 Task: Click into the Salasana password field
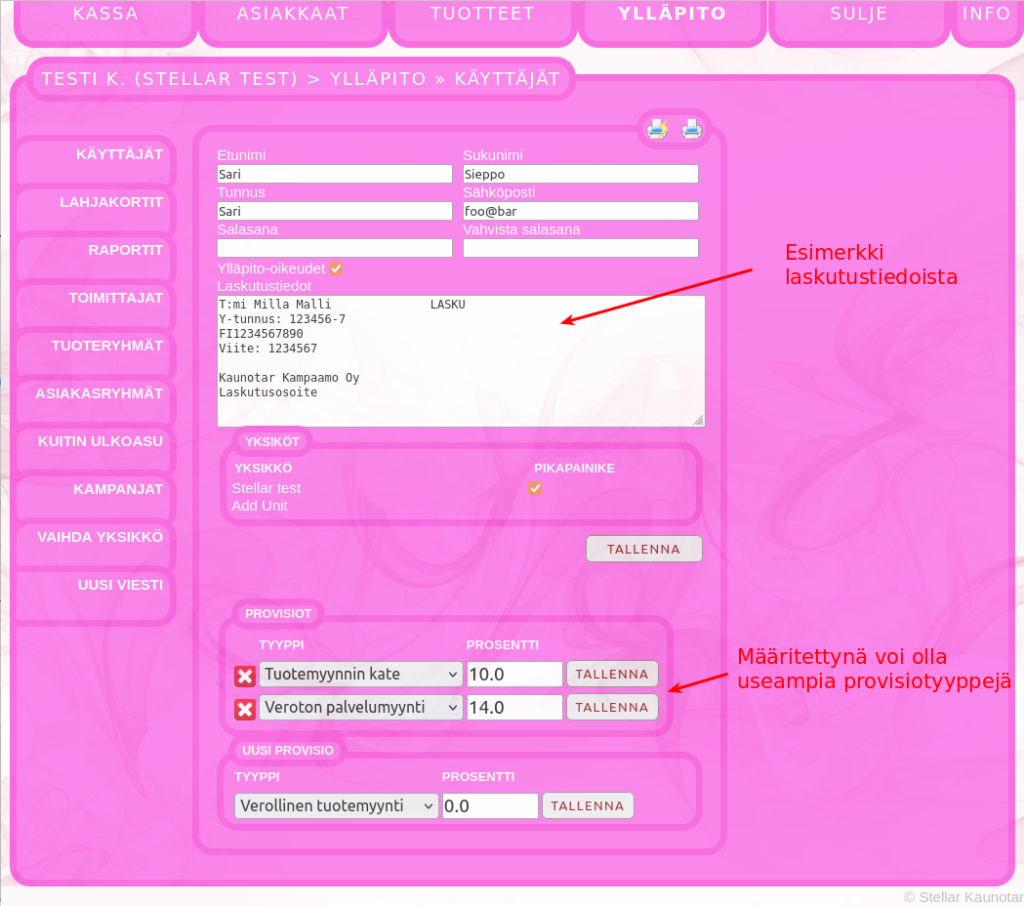(335, 248)
